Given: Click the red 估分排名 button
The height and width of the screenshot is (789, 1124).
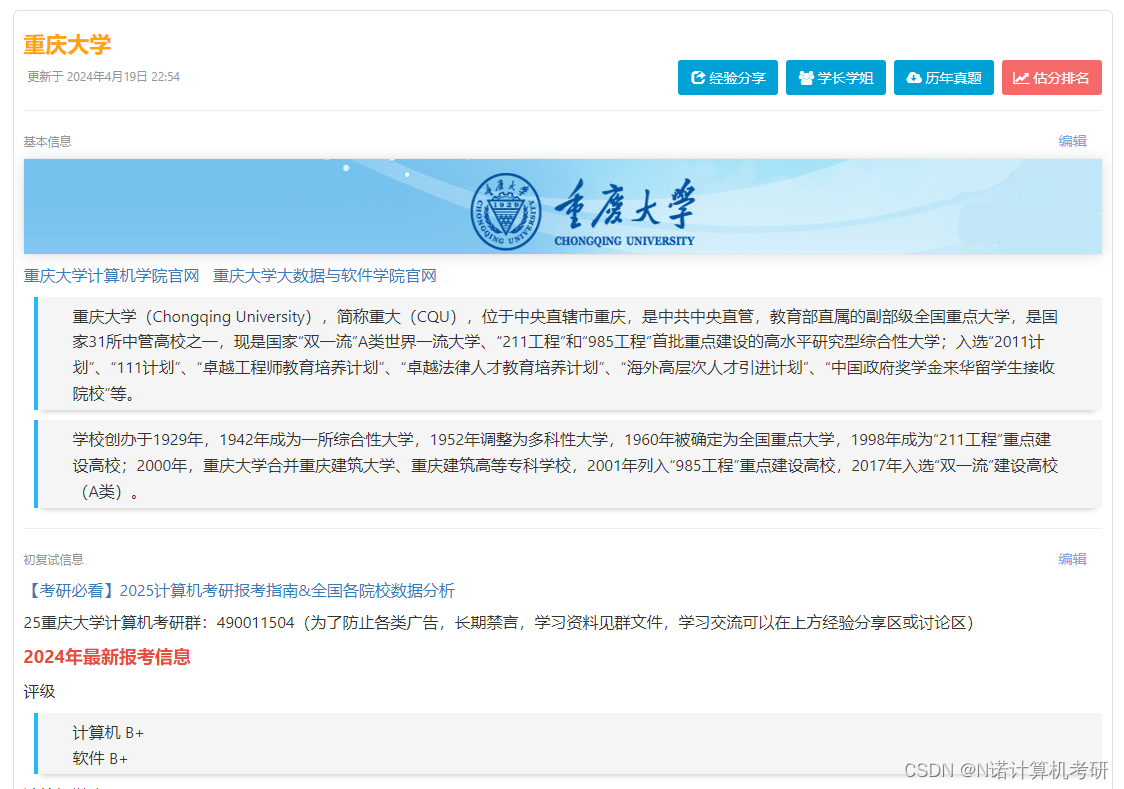Looking at the screenshot, I should [x=1052, y=77].
